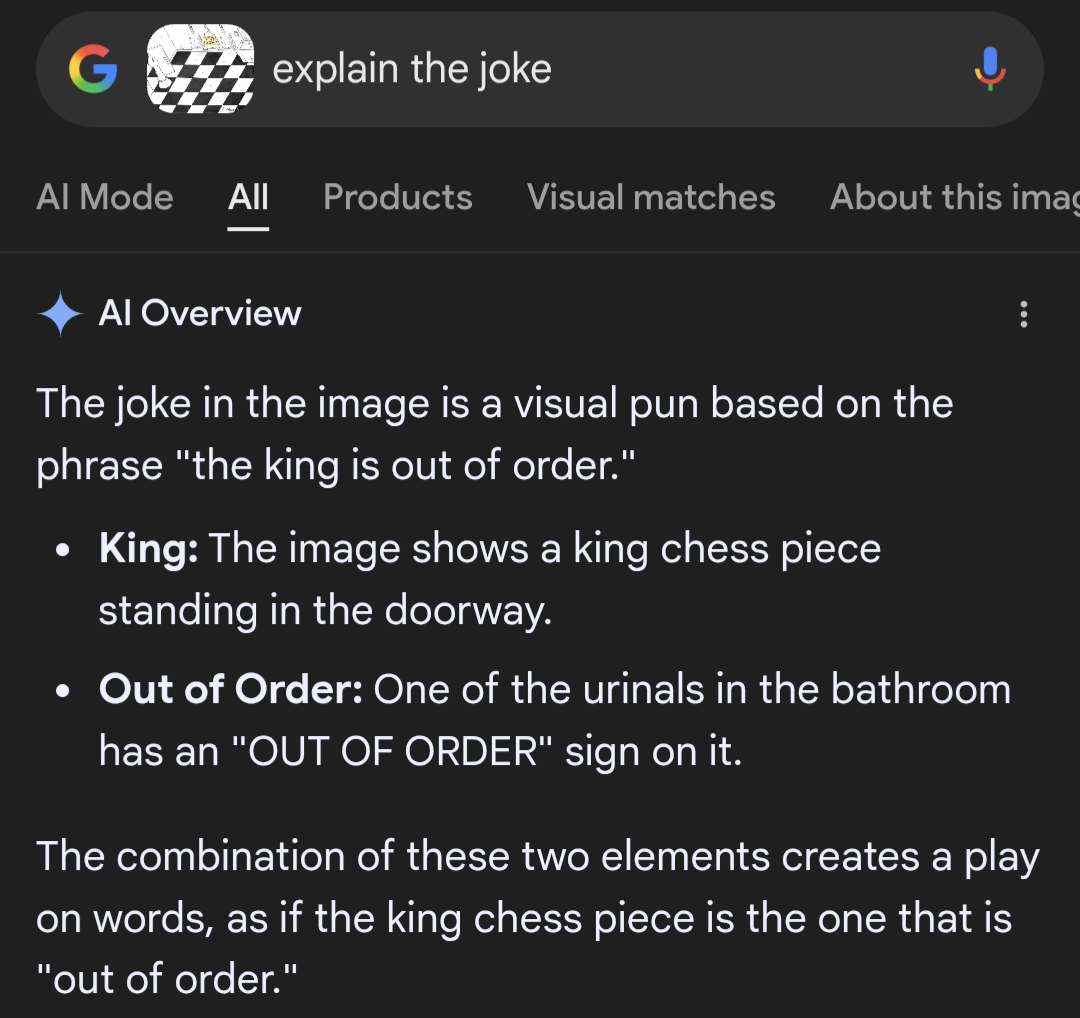Switch to the AI Mode tab

pos(105,197)
